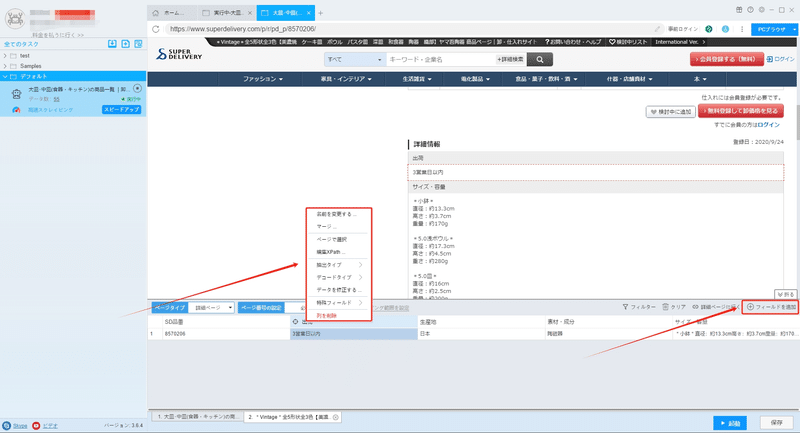The width and height of the screenshot is (800, 433).
Task: Expand the test folder
Action: tap(5, 56)
